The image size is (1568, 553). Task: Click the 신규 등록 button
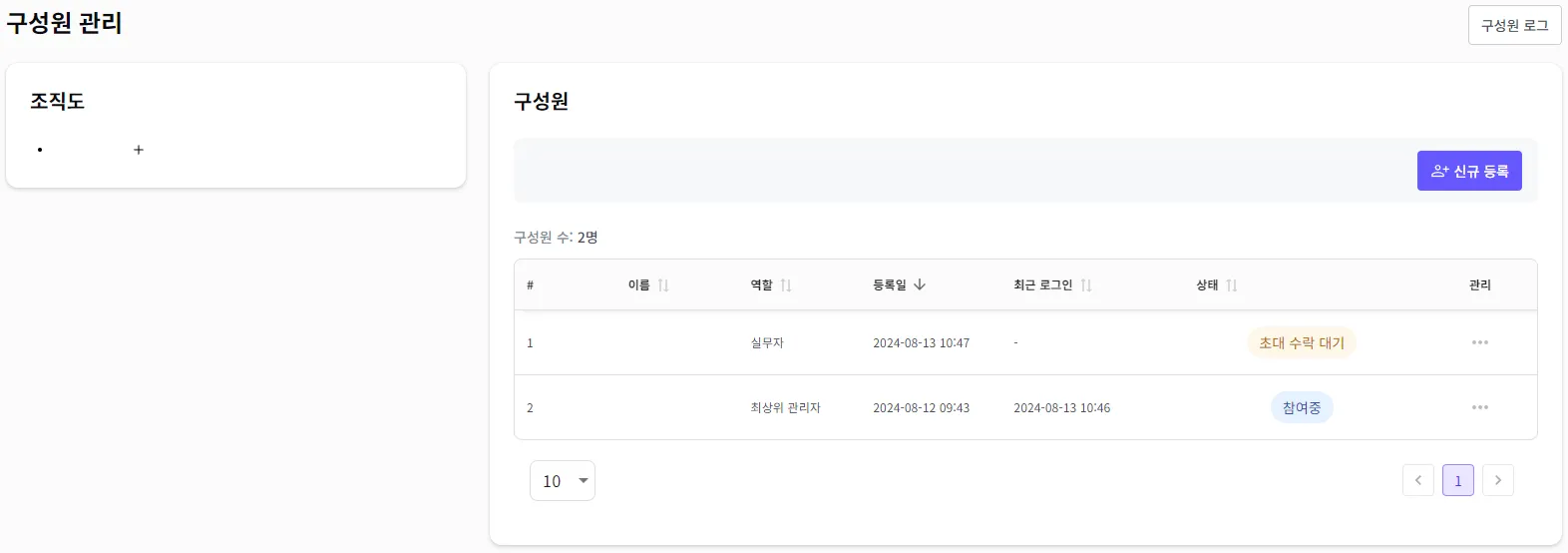pyautogui.click(x=1469, y=171)
